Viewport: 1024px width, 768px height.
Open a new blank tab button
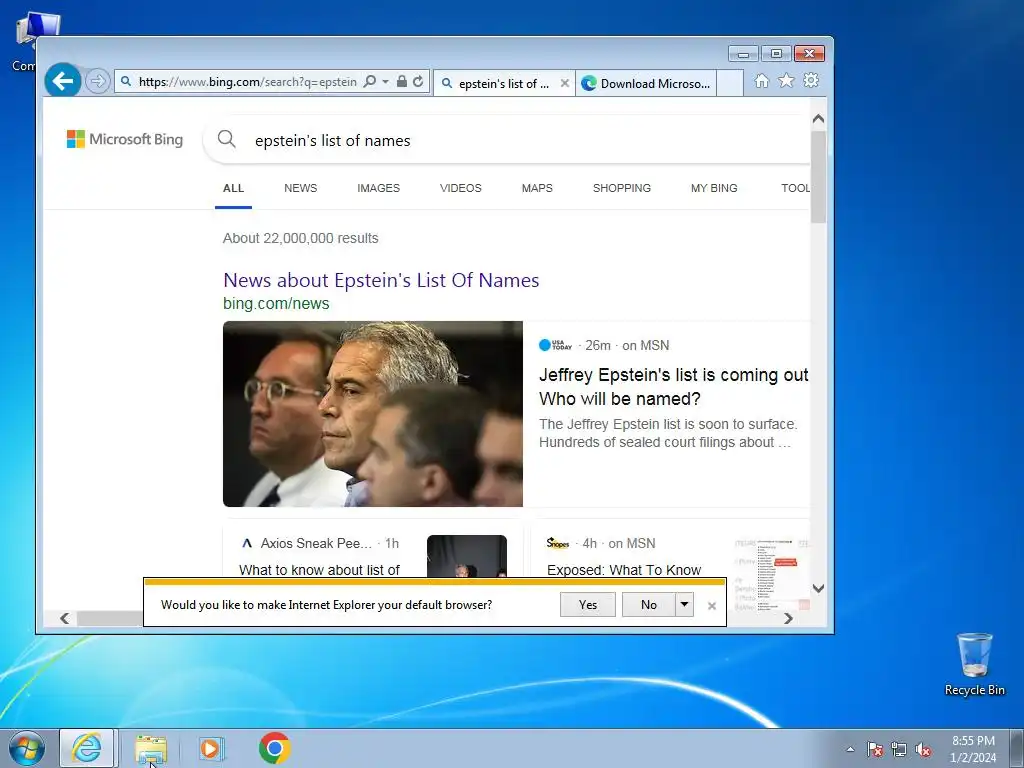730,83
